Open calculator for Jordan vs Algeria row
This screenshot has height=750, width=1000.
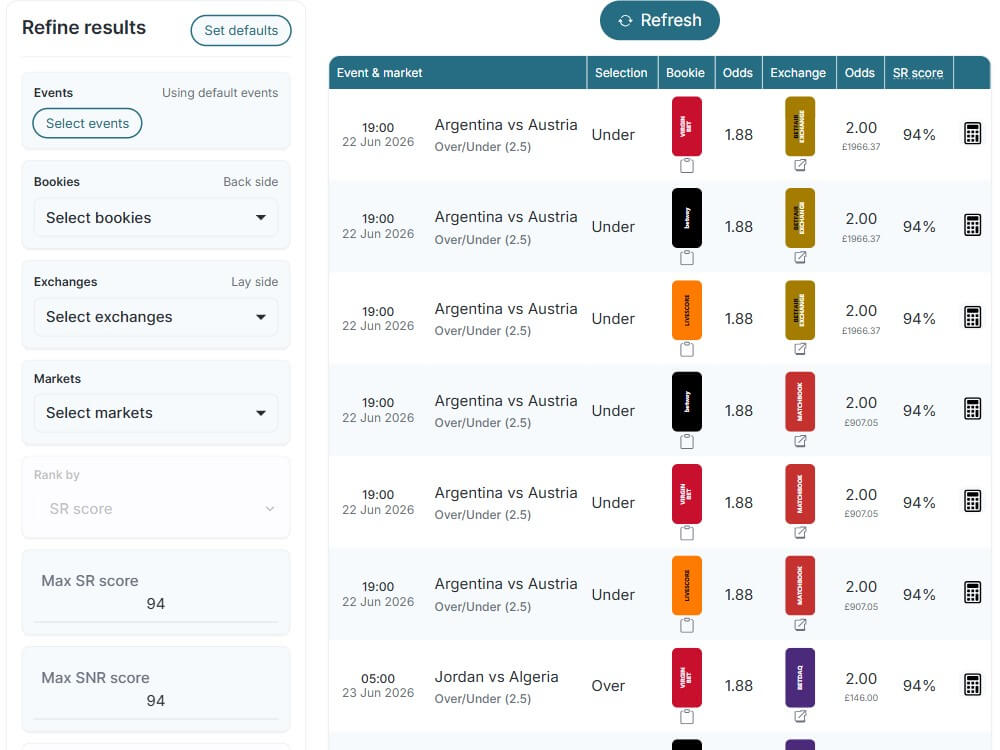[972, 684]
